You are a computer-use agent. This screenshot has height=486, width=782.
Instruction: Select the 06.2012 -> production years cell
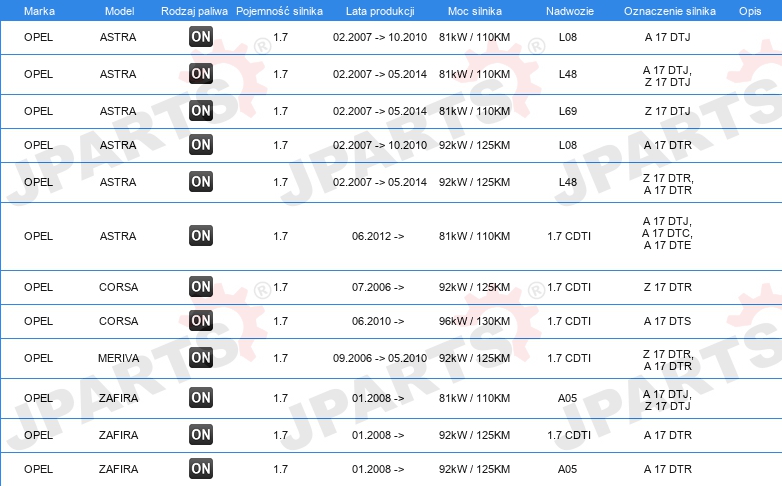[378, 236]
